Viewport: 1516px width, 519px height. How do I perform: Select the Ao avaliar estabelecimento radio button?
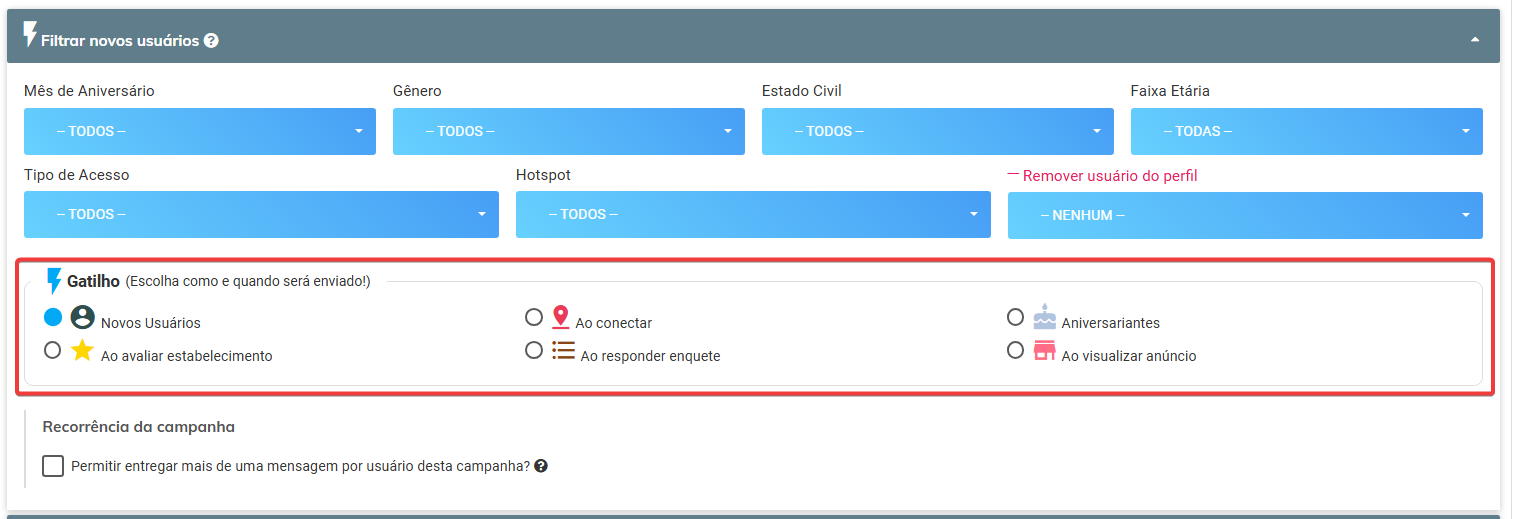(x=53, y=351)
